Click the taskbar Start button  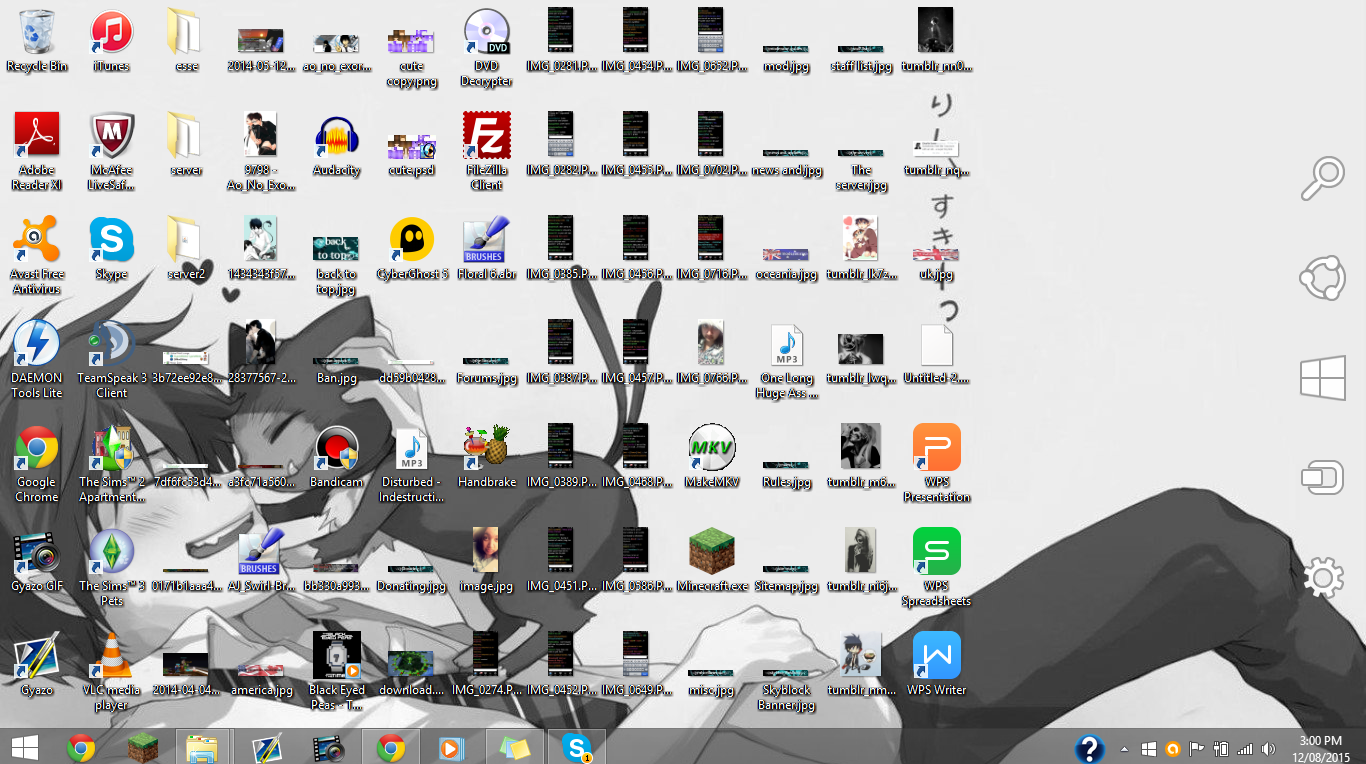tap(24, 747)
